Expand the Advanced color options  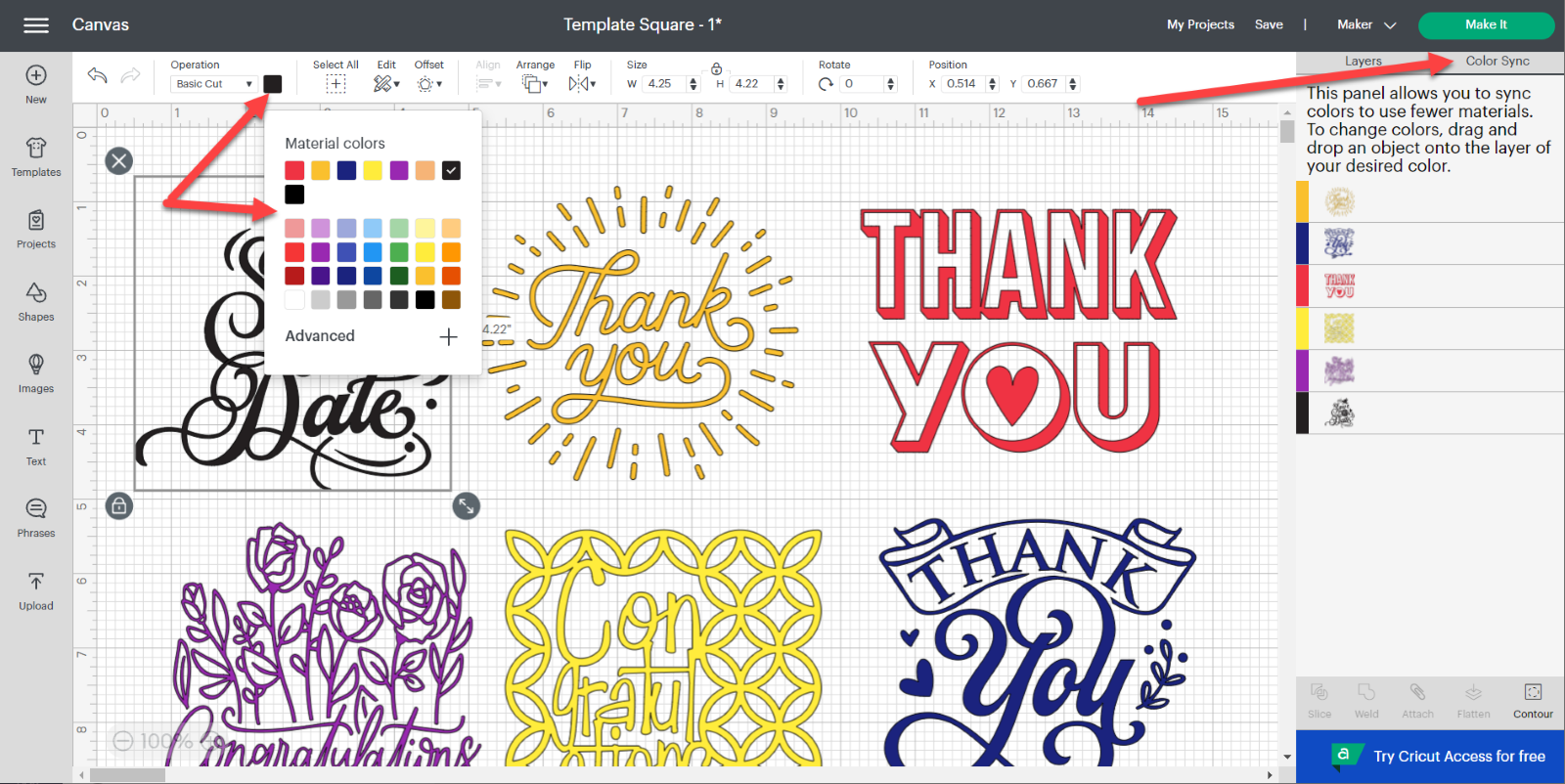pyautogui.click(x=448, y=336)
